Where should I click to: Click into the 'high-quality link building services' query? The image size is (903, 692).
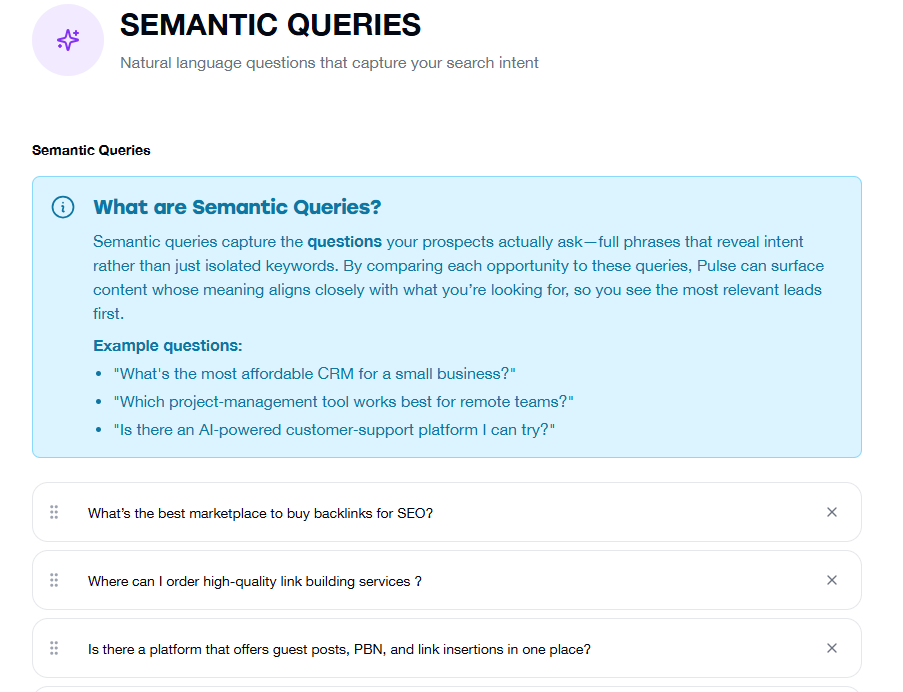254,581
